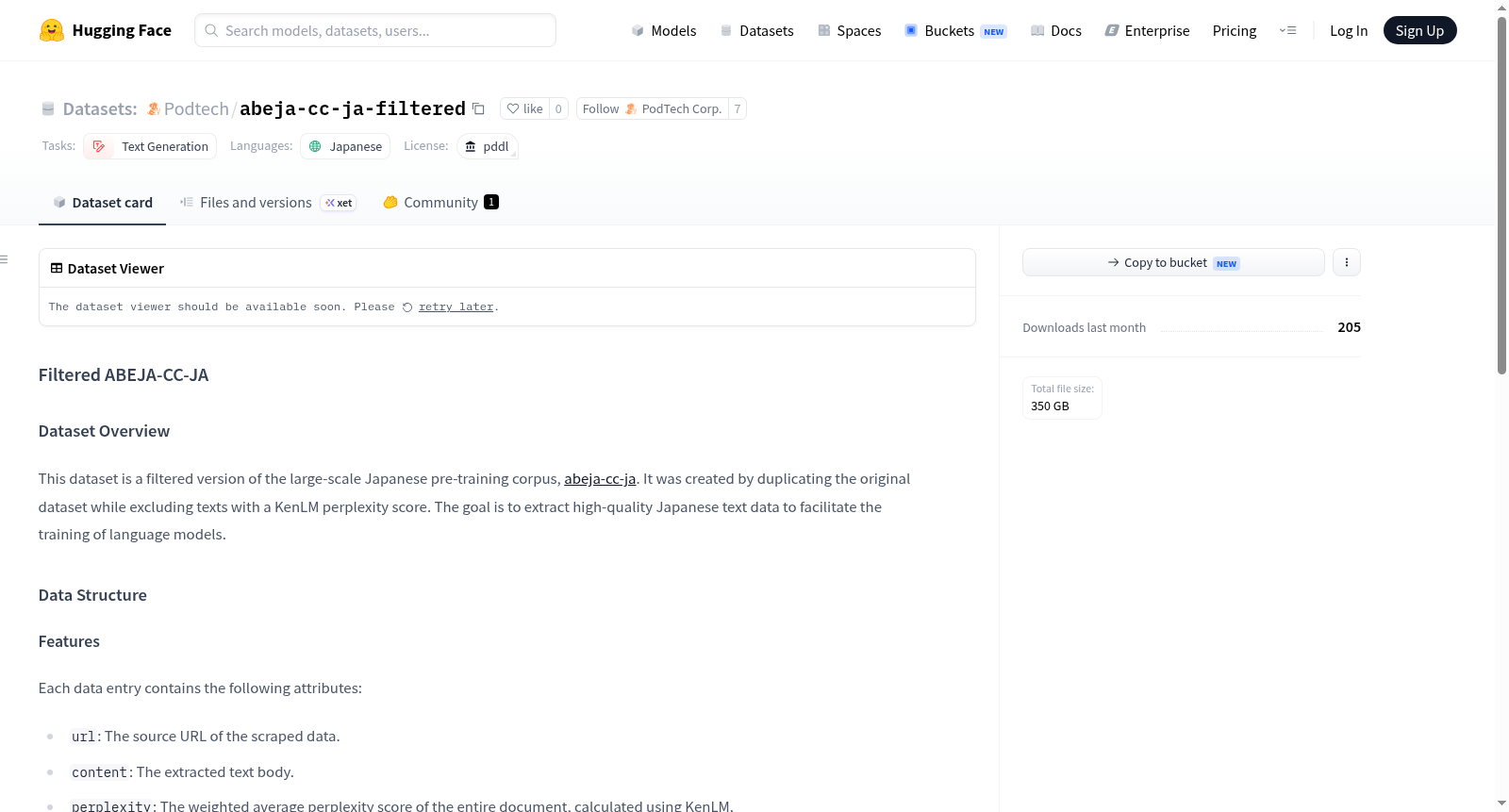Open the more options kebab menu
The height and width of the screenshot is (812, 1509).
point(1347,262)
